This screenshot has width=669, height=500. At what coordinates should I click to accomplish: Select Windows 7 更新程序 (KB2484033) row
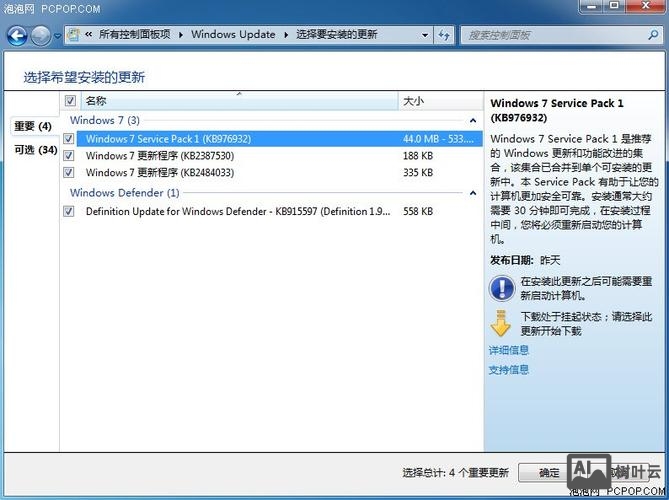coord(279,173)
